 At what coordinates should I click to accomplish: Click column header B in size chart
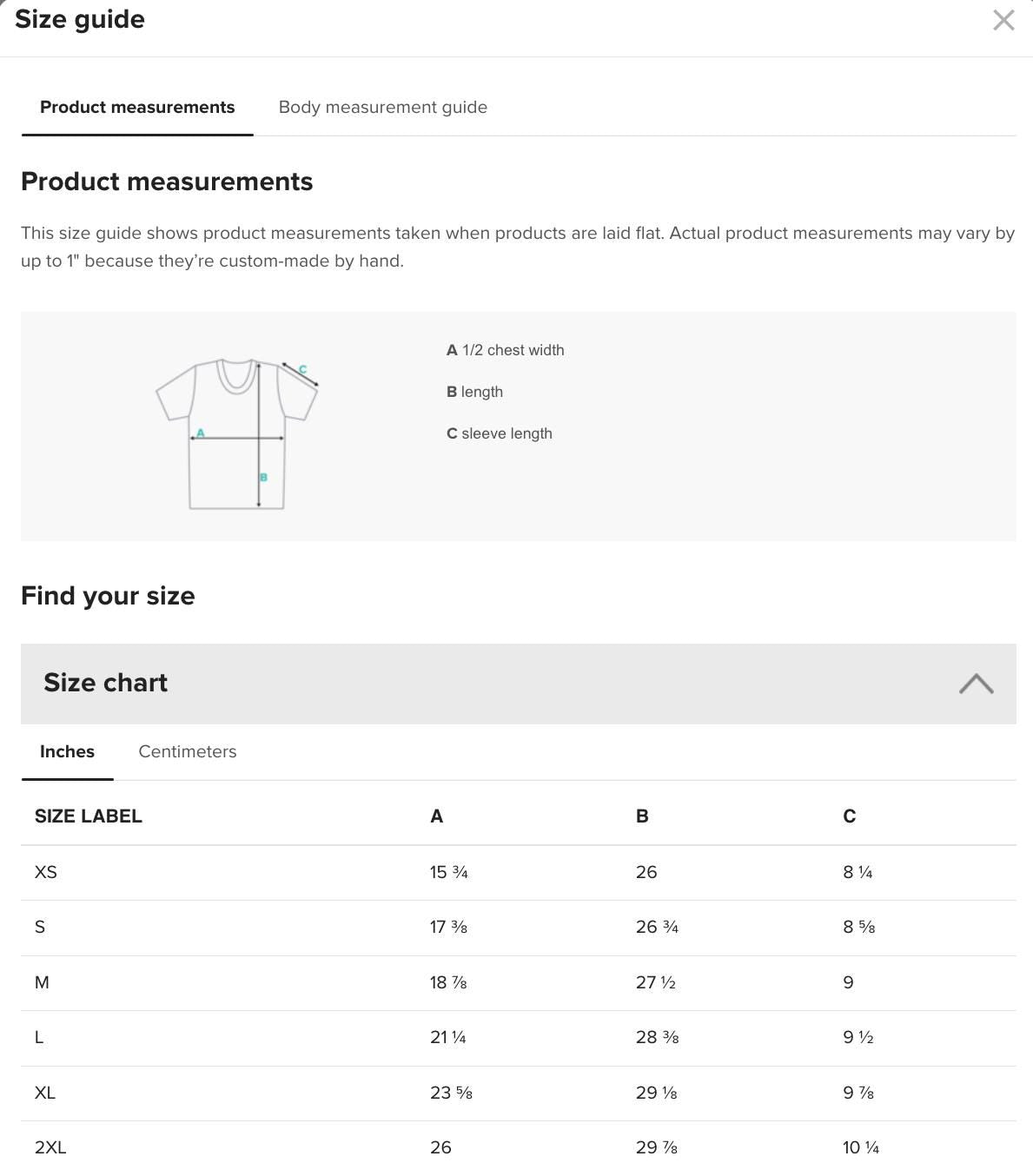(x=642, y=816)
